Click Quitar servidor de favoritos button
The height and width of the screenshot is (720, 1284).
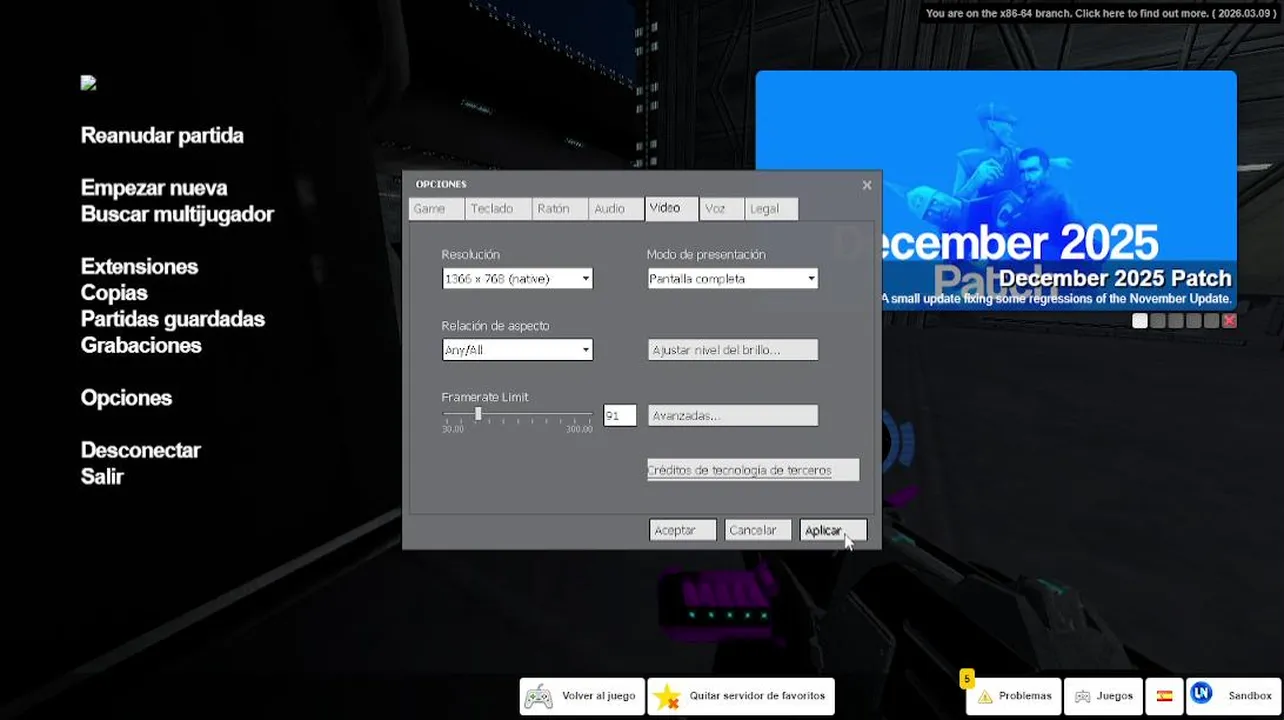pos(741,696)
